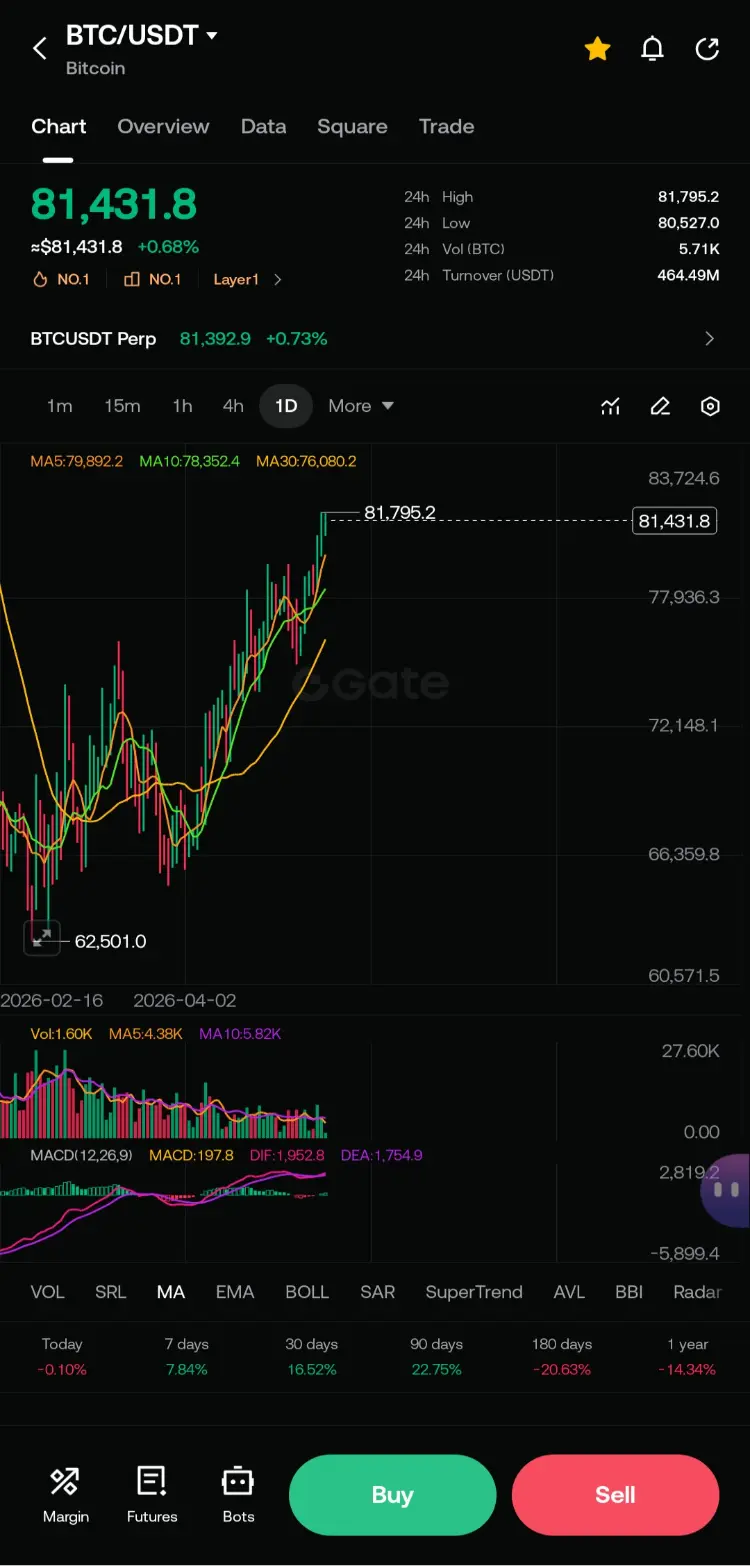Viewport: 750px width, 1566px height.
Task: Open chart settings hexagon icon
Action: [710, 406]
